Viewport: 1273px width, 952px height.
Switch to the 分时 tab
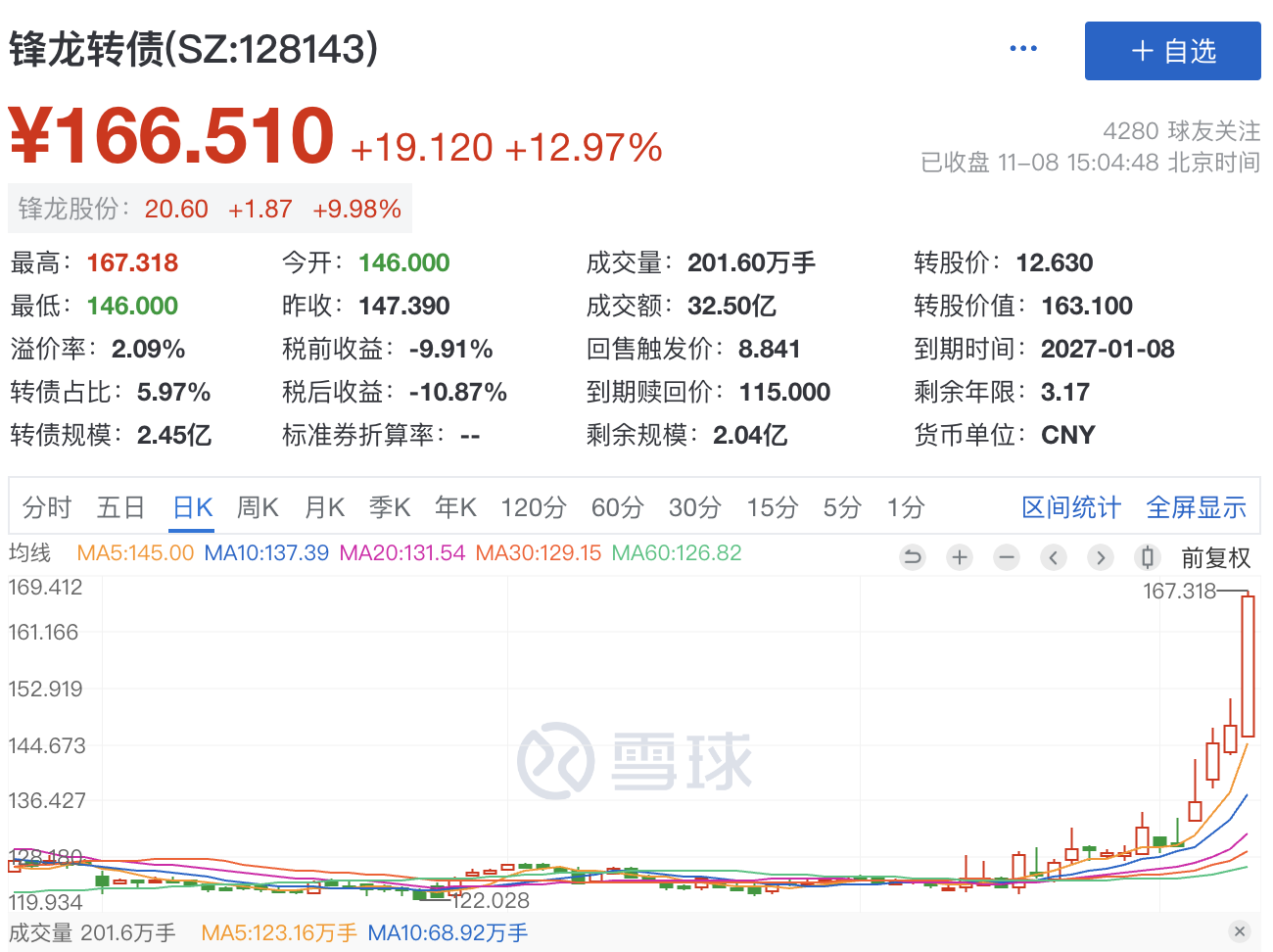(47, 507)
